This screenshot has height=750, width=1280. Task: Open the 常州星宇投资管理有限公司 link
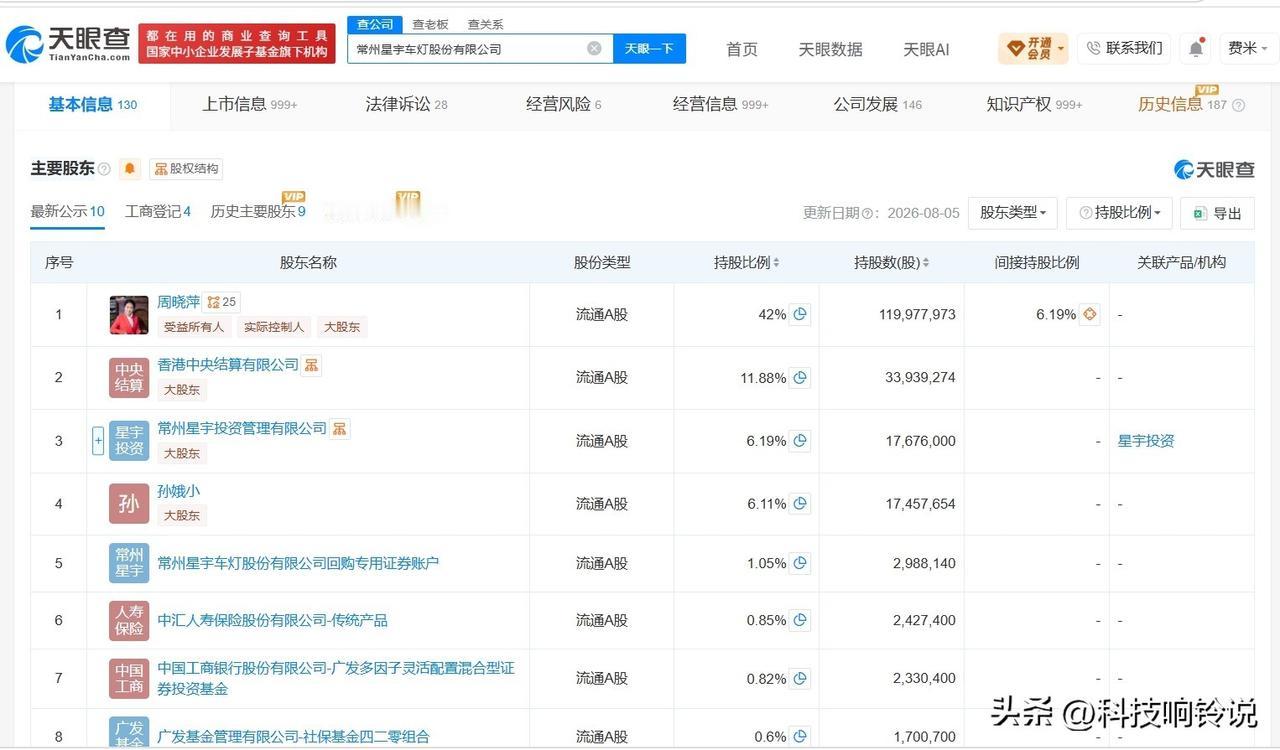coord(242,428)
